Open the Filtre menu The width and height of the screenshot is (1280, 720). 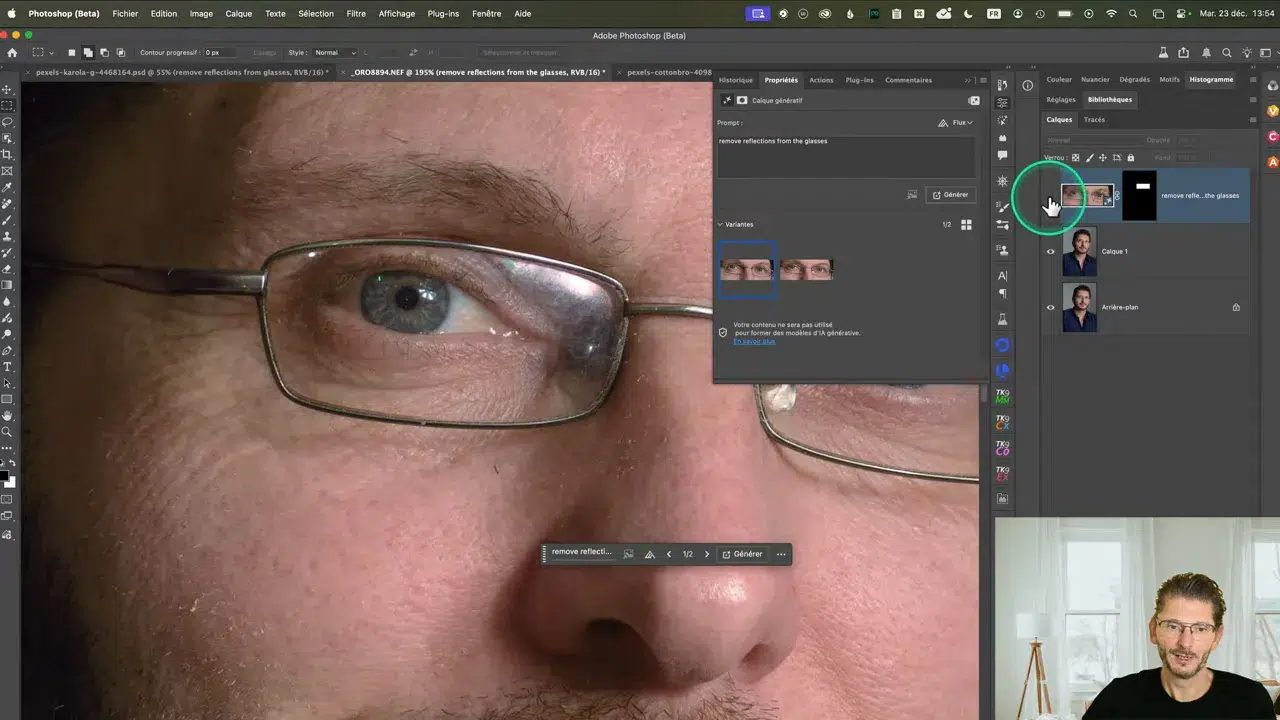click(356, 13)
